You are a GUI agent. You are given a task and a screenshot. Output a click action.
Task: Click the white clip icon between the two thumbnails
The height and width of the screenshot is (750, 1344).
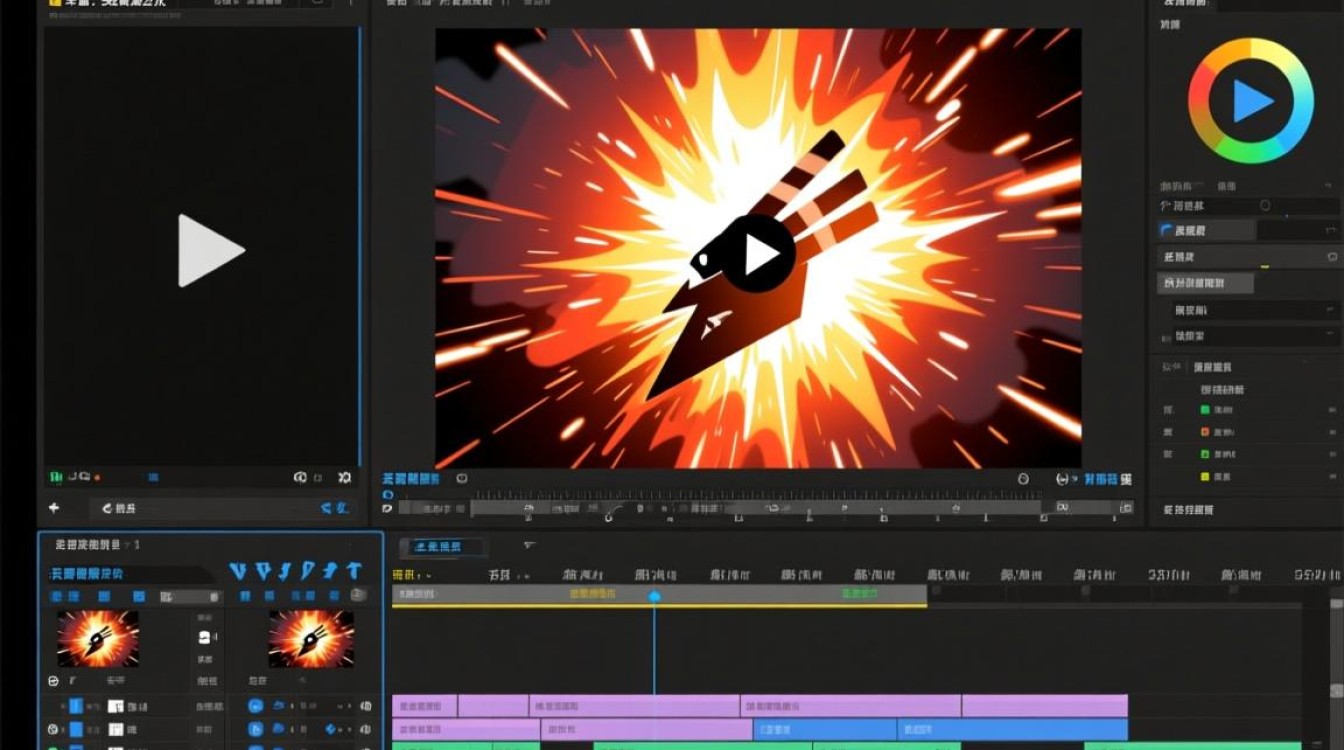point(205,637)
